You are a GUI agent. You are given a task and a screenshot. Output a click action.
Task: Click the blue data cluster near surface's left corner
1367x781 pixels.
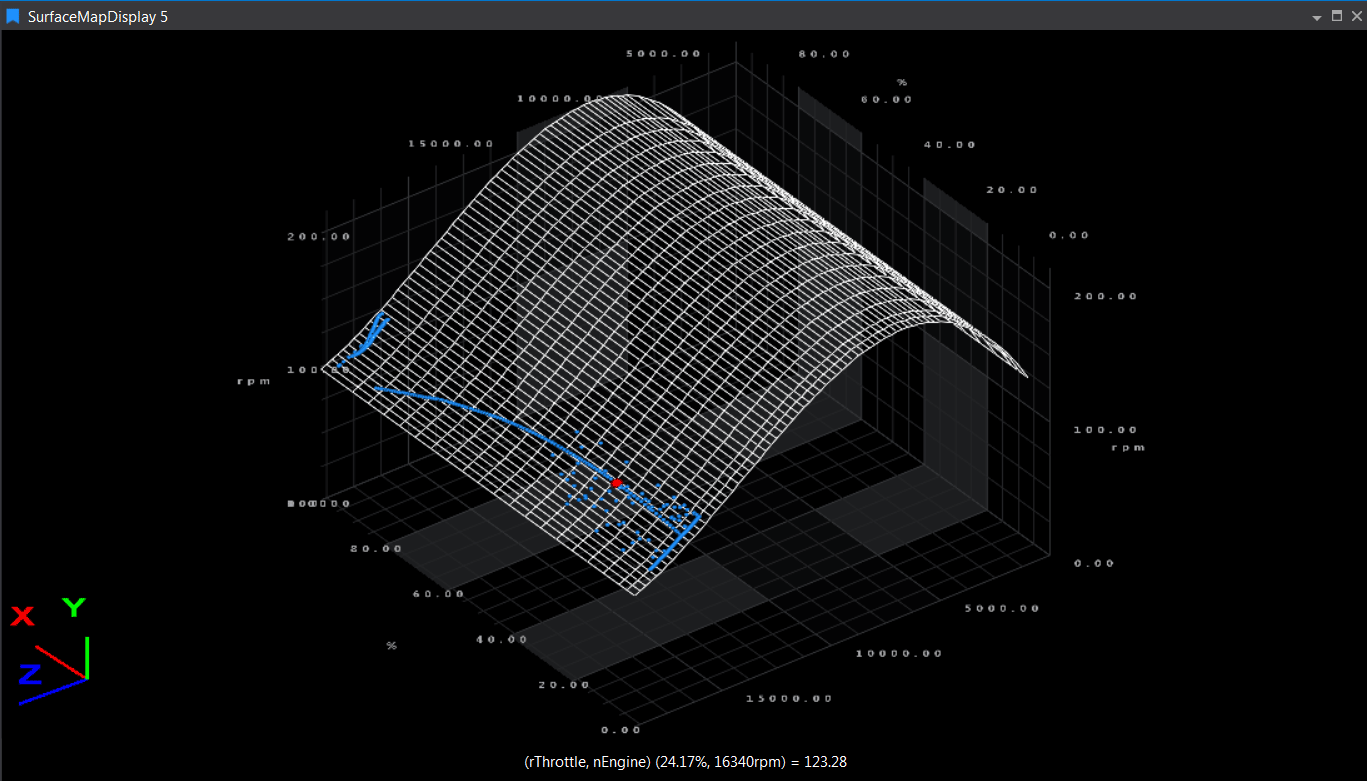point(371,333)
